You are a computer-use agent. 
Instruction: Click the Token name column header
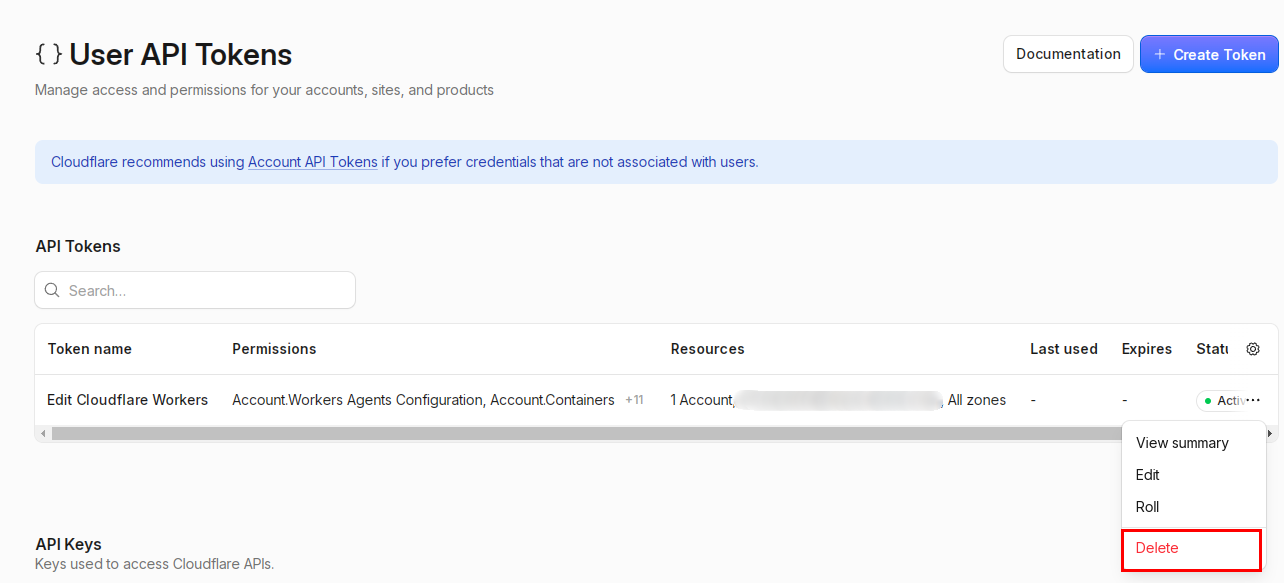point(90,349)
